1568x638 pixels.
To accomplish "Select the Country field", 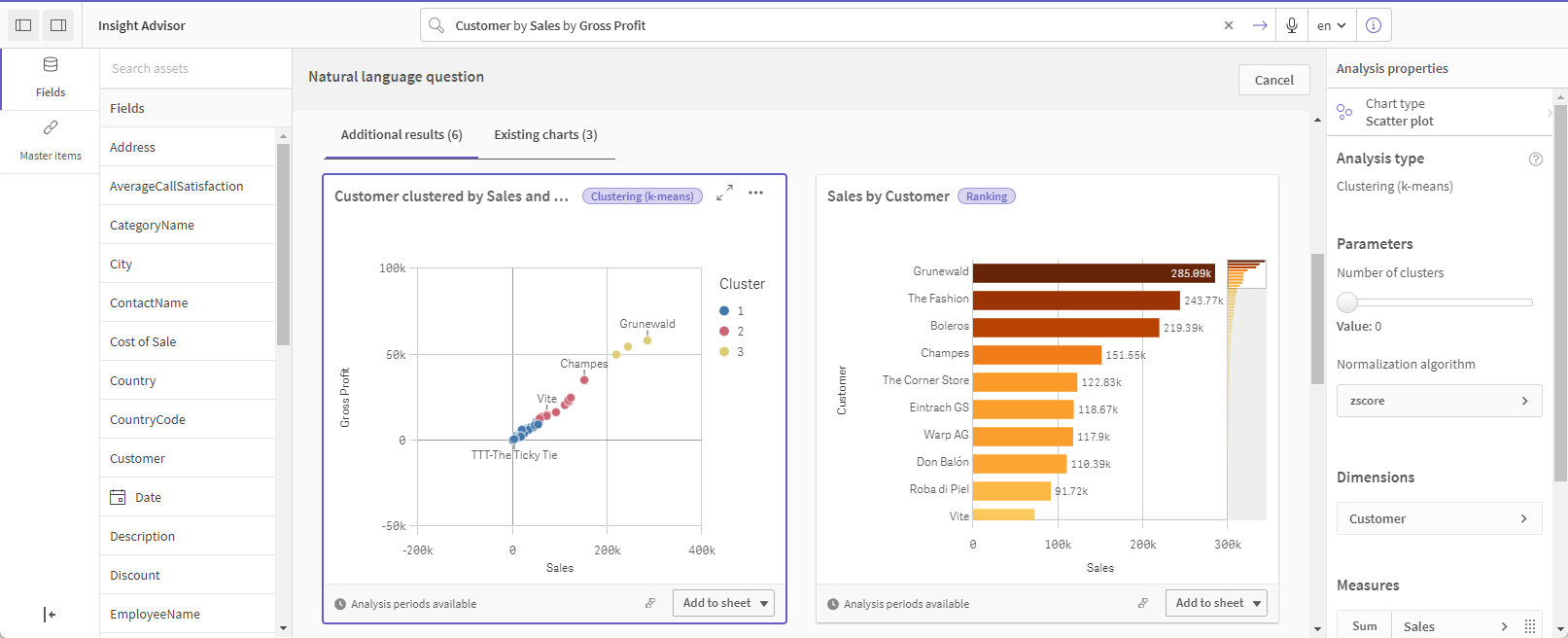I will pos(188,380).
